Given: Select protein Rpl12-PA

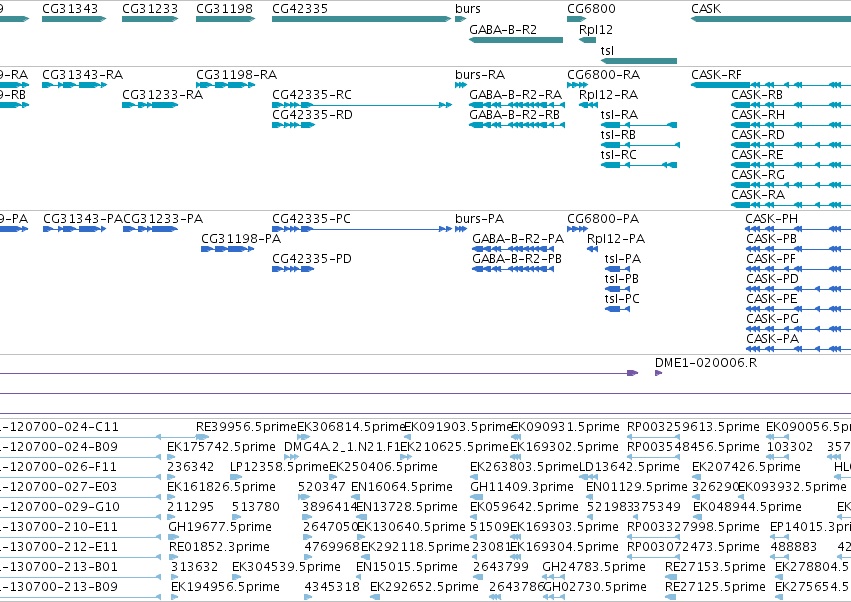Looking at the screenshot, I should click(x=592, y=249).
